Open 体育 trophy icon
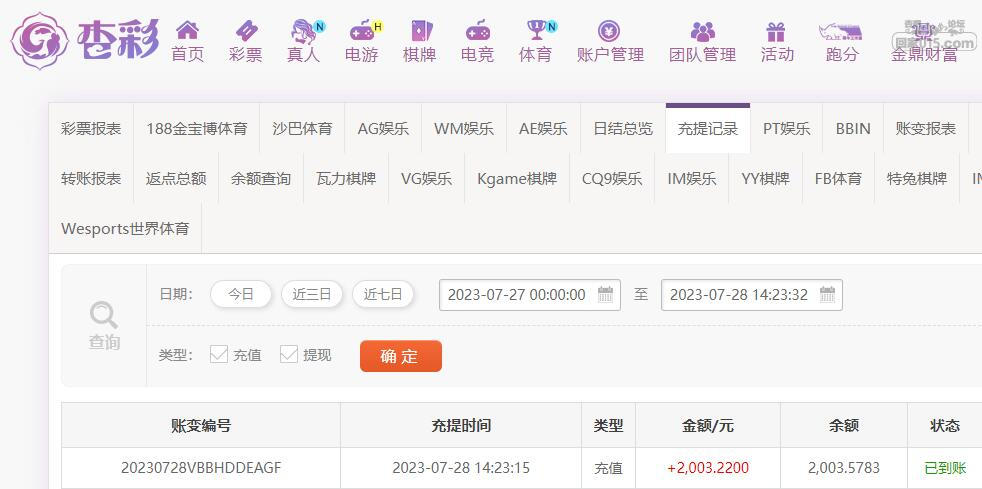Screen dimensions: 982x489 click(x=538, y=29)
